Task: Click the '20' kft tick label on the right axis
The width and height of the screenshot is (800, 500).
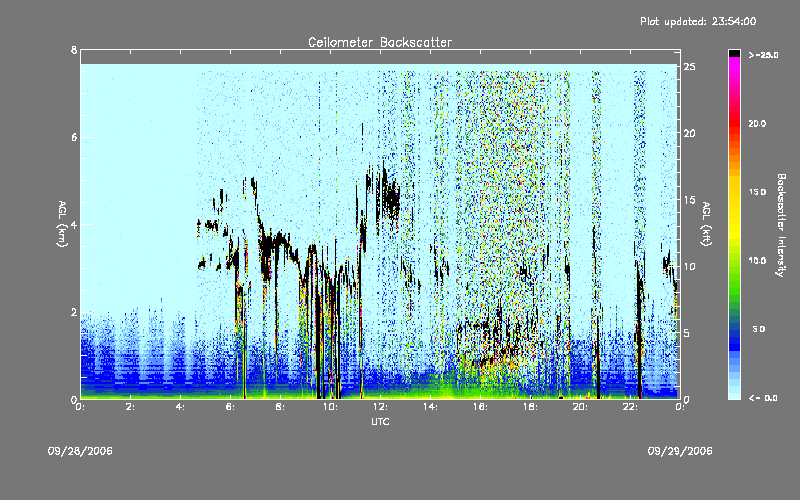Action: [689, 133]
